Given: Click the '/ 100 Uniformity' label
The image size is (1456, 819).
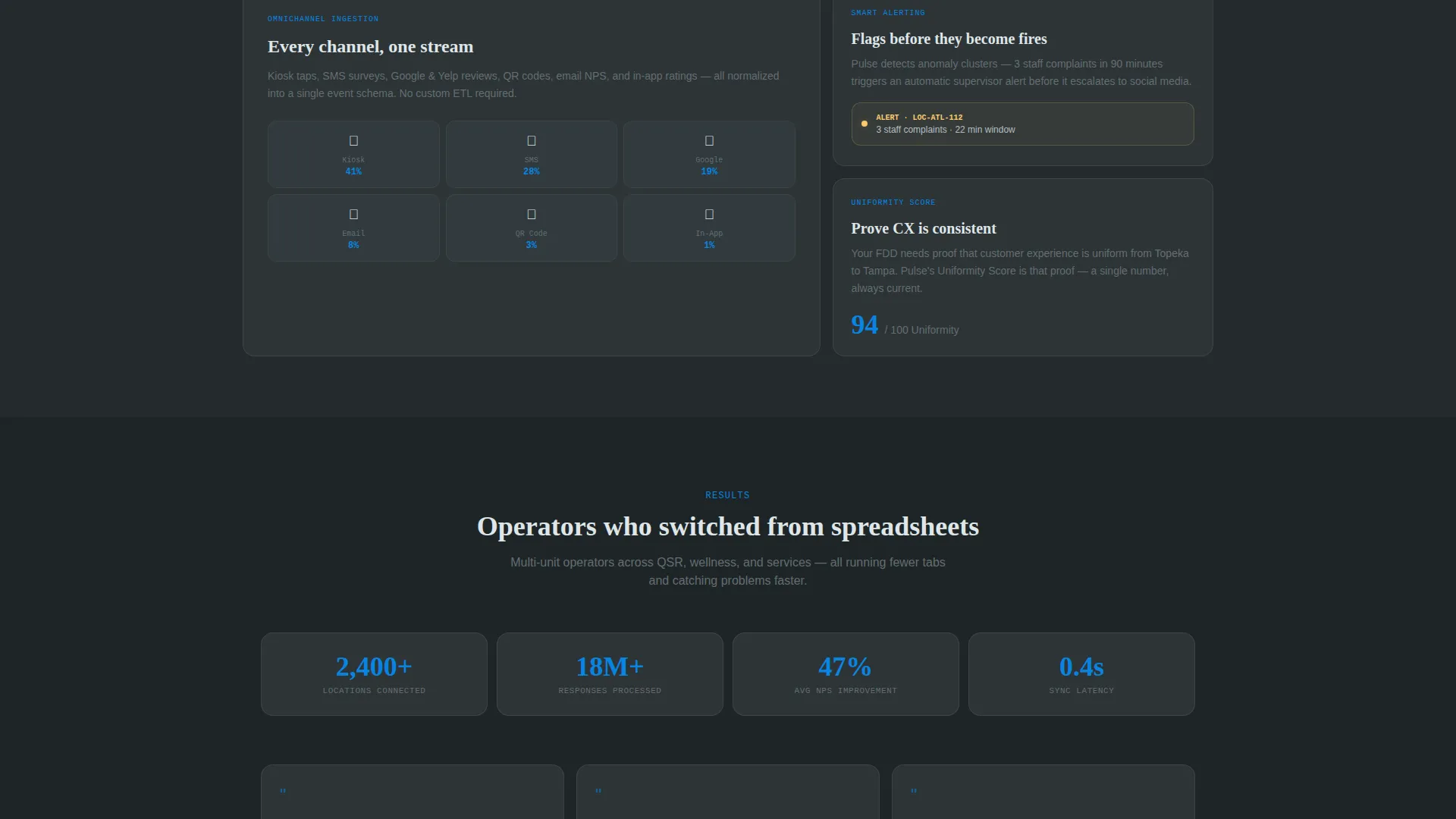Looking at the screenshot, I should tap(921, 330).
